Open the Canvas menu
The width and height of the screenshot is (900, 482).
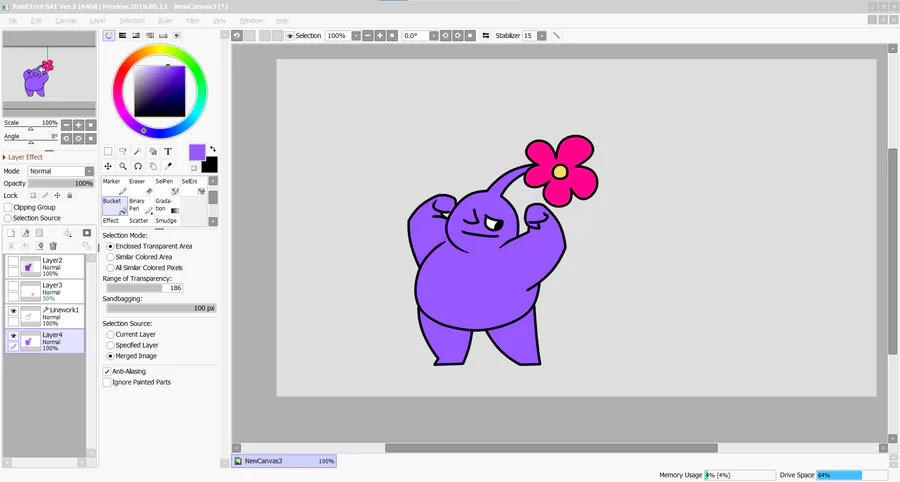(66, 21)
